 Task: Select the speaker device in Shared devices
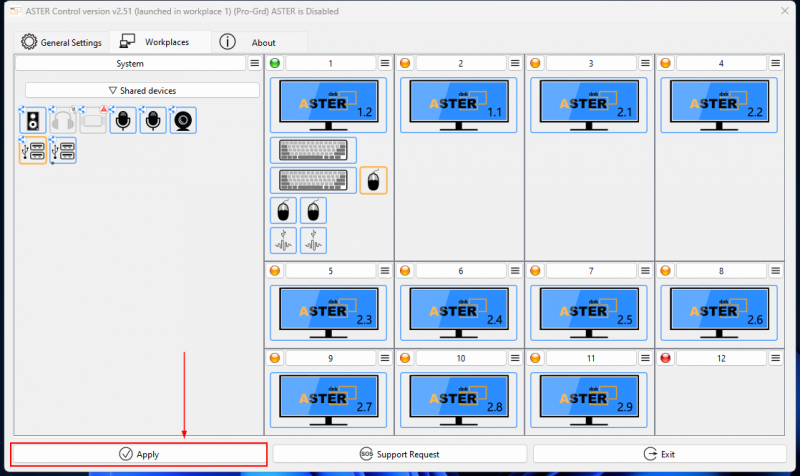[x=32, y=121]
